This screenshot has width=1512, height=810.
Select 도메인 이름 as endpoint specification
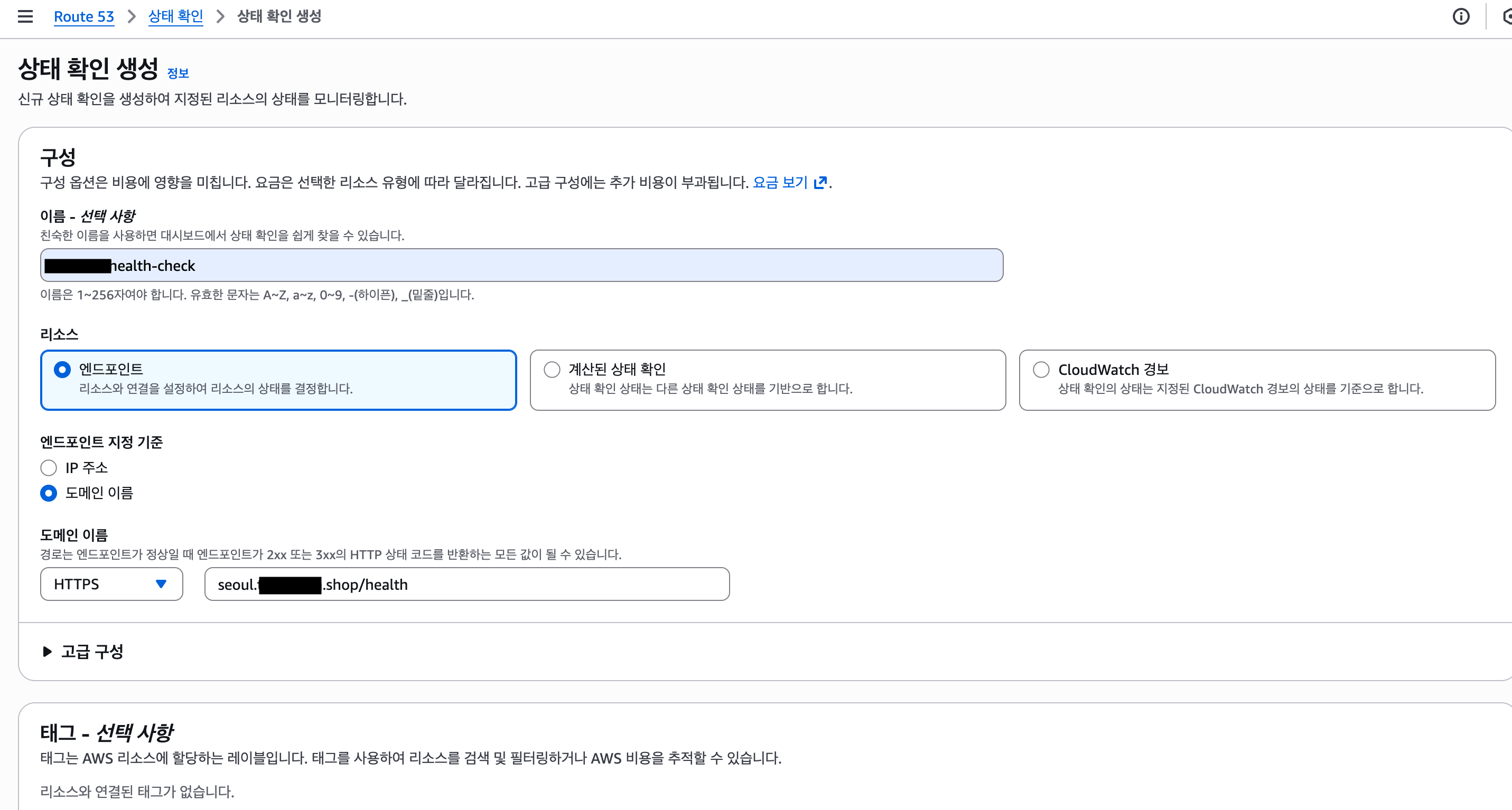[49, 493]
